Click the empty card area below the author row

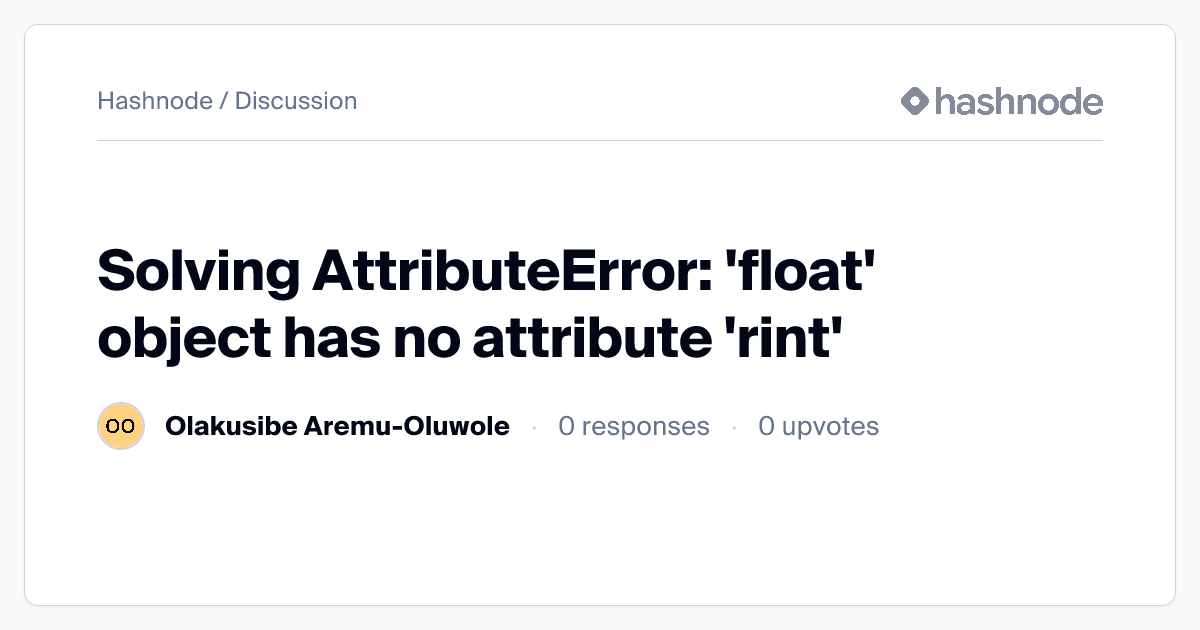point(600,530)
